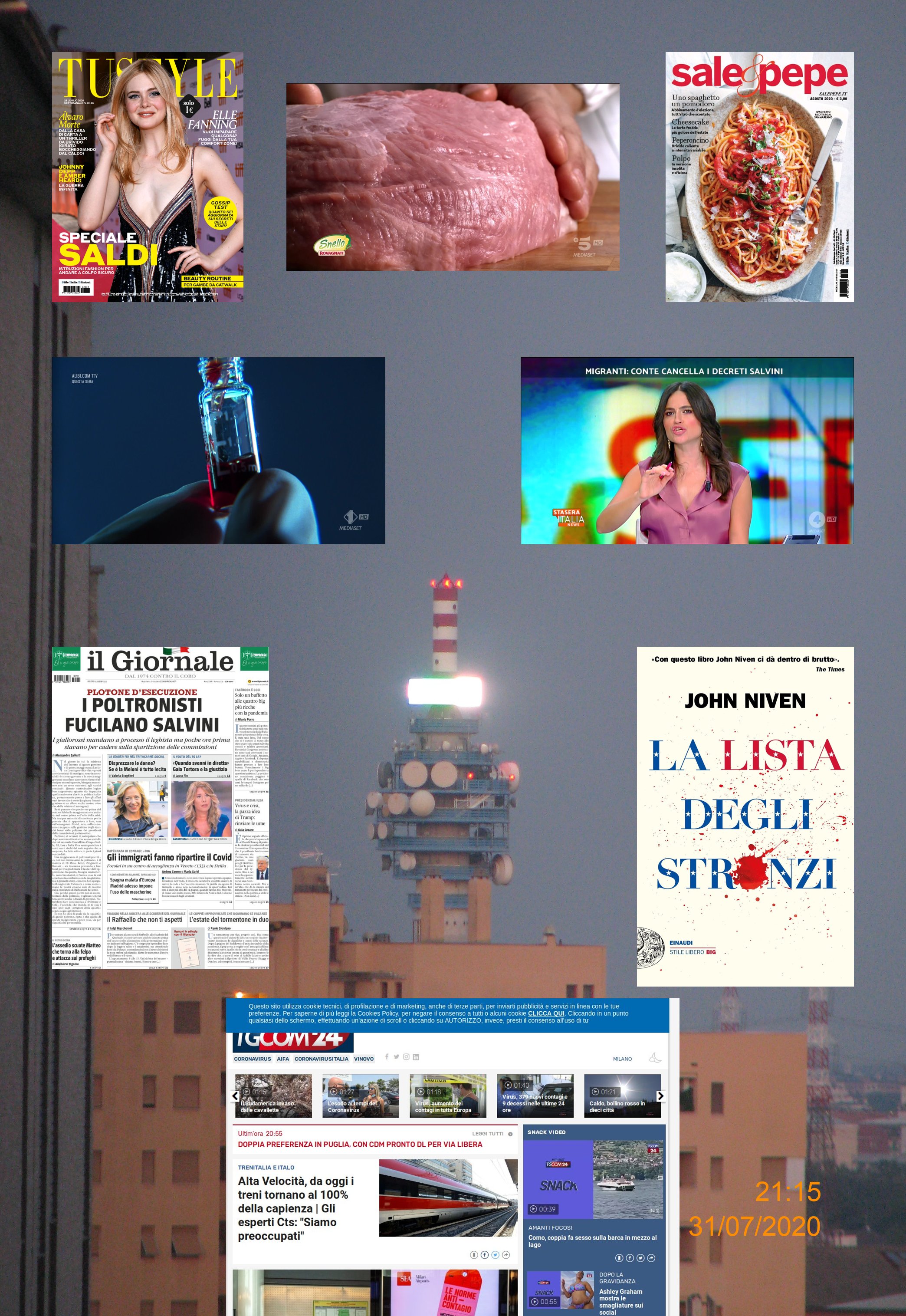906x1316 pixels.
Task: Click the moon weather icon next to Milano
Action: click(x=655, y=1058)
